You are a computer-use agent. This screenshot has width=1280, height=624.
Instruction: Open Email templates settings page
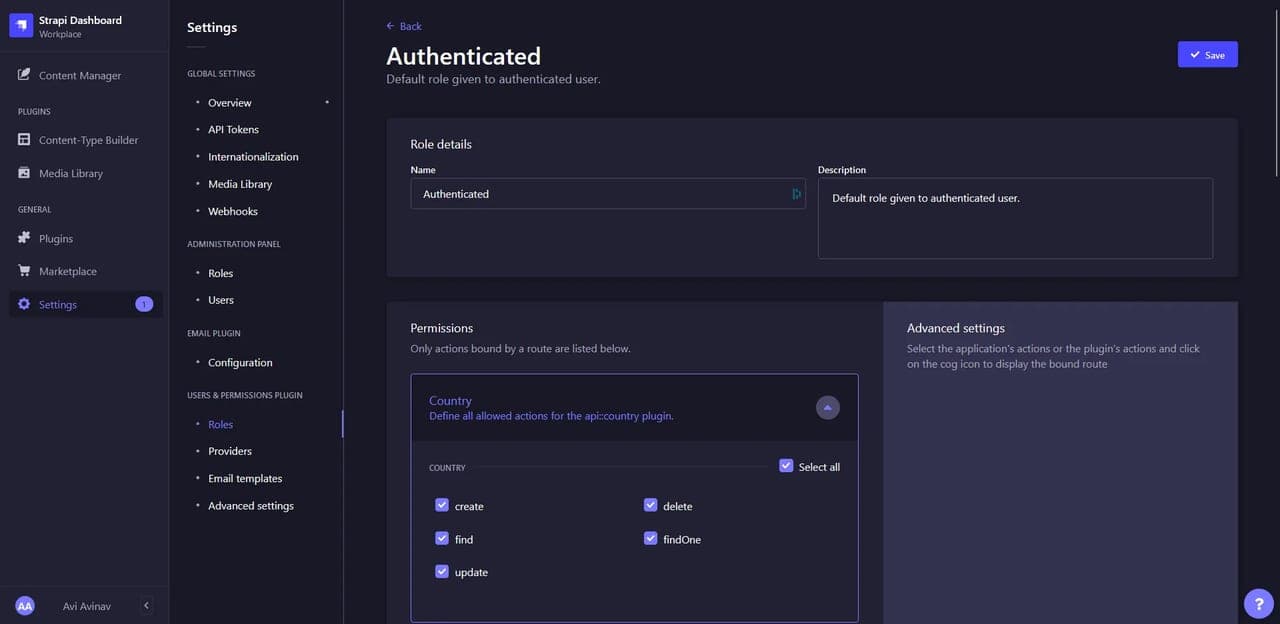245,478
